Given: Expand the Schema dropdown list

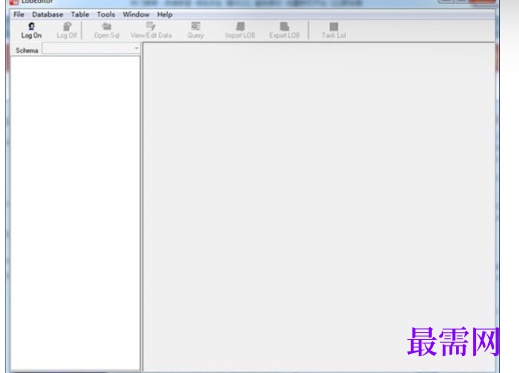Looking at the screenshot, I should (x=136, y=49).
